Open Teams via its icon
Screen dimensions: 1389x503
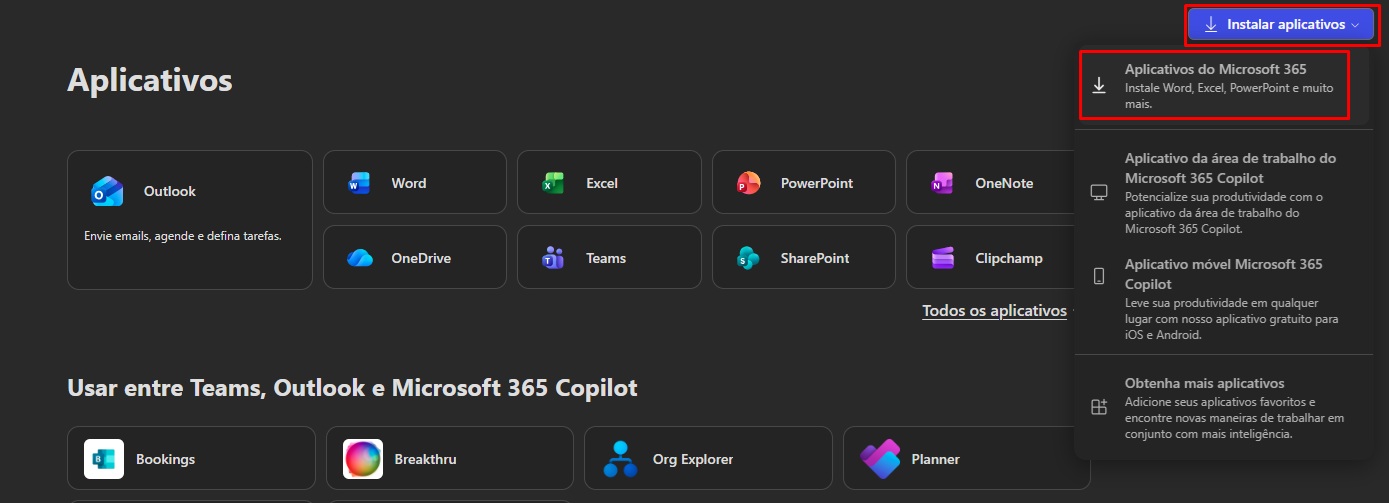tap(553, 258)
